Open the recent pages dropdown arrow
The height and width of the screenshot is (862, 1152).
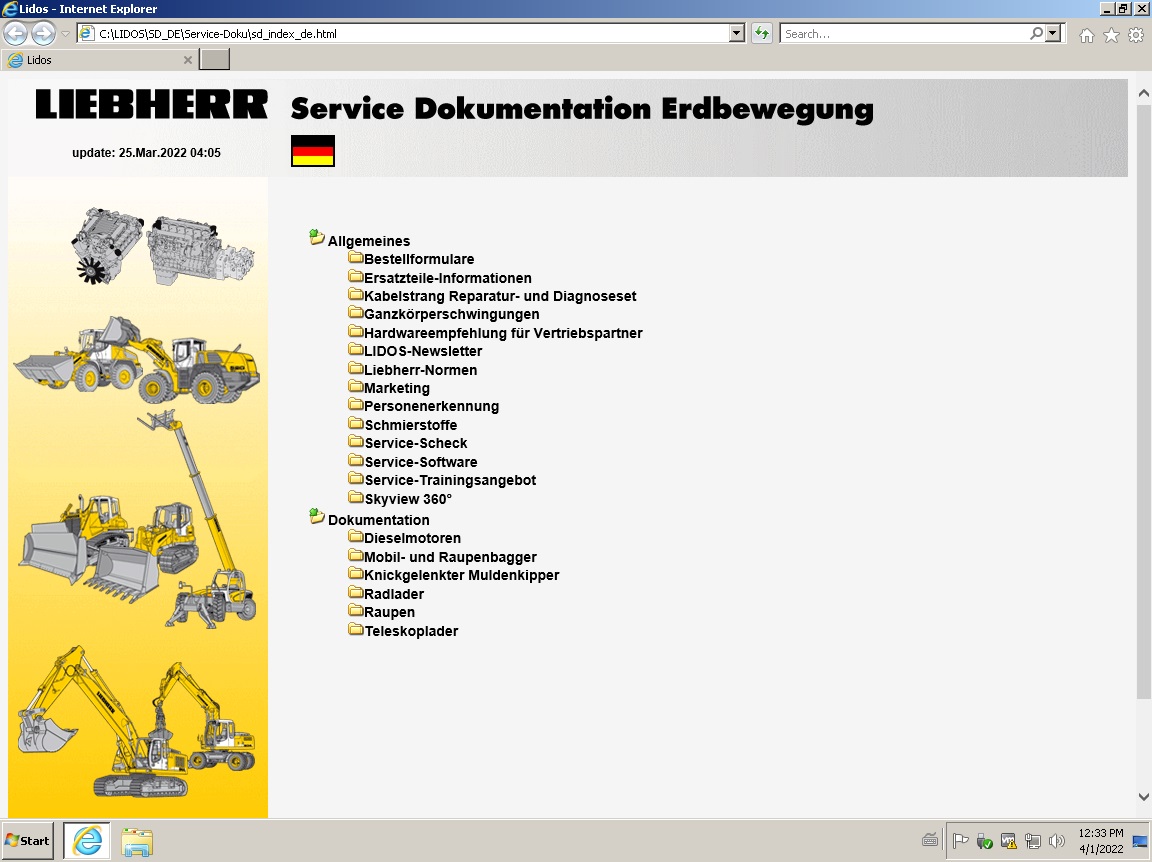65,34
